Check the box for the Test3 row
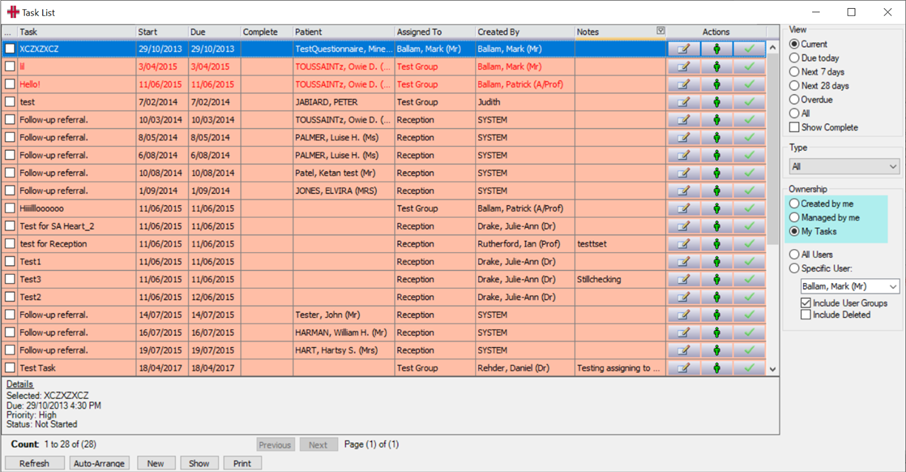Viewport: 906px width, 472px height. point(10,280)
